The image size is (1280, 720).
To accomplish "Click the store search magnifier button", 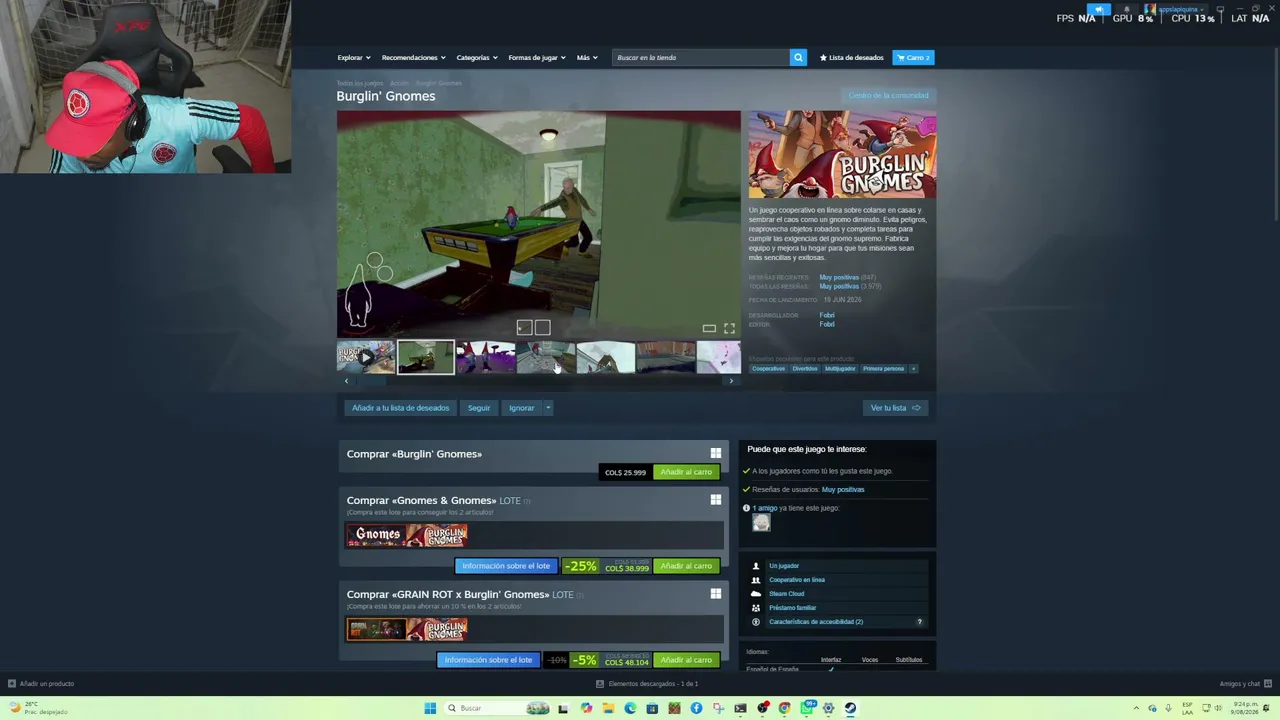I will point(798,57).
